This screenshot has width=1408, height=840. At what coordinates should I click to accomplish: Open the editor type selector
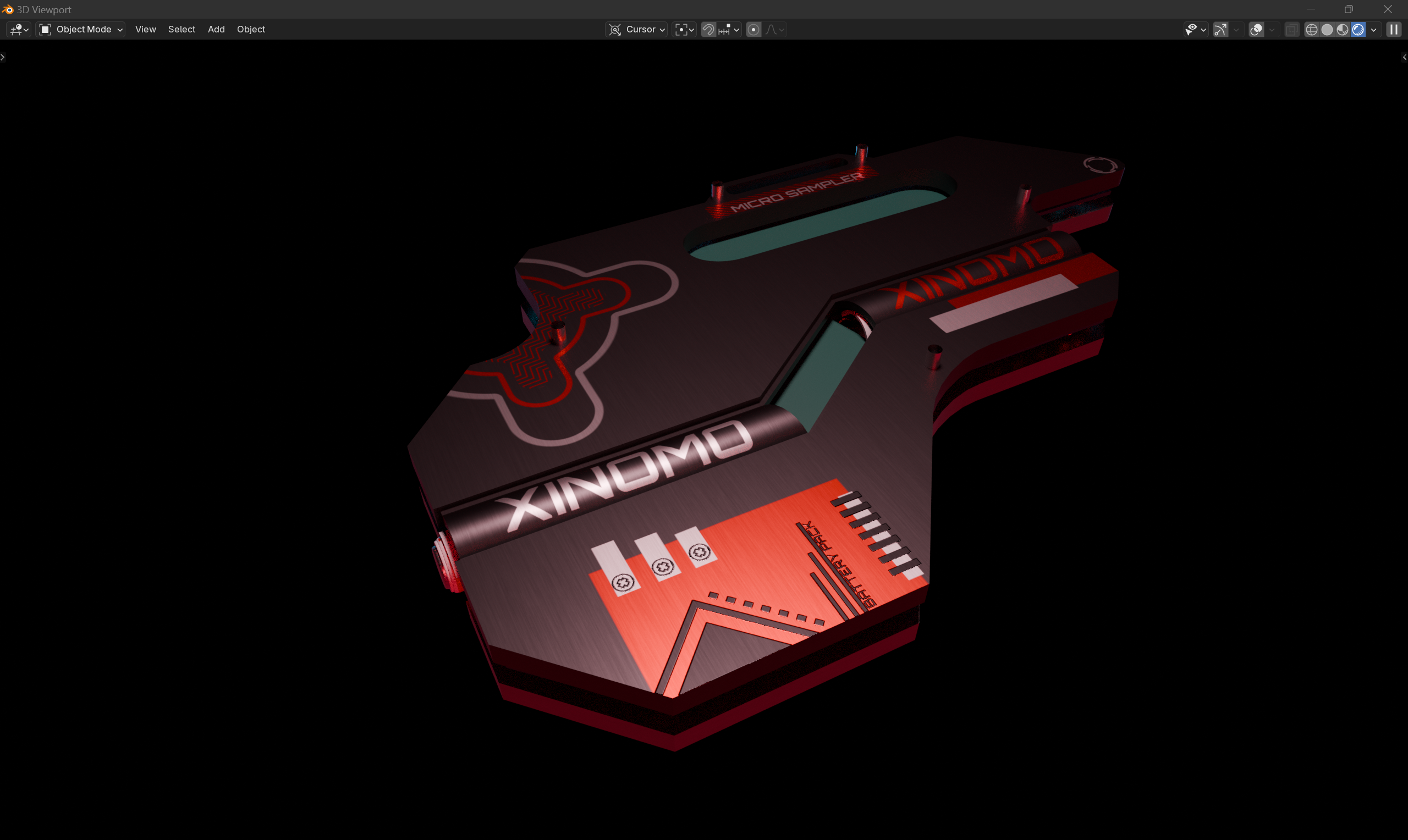point(18,30)
